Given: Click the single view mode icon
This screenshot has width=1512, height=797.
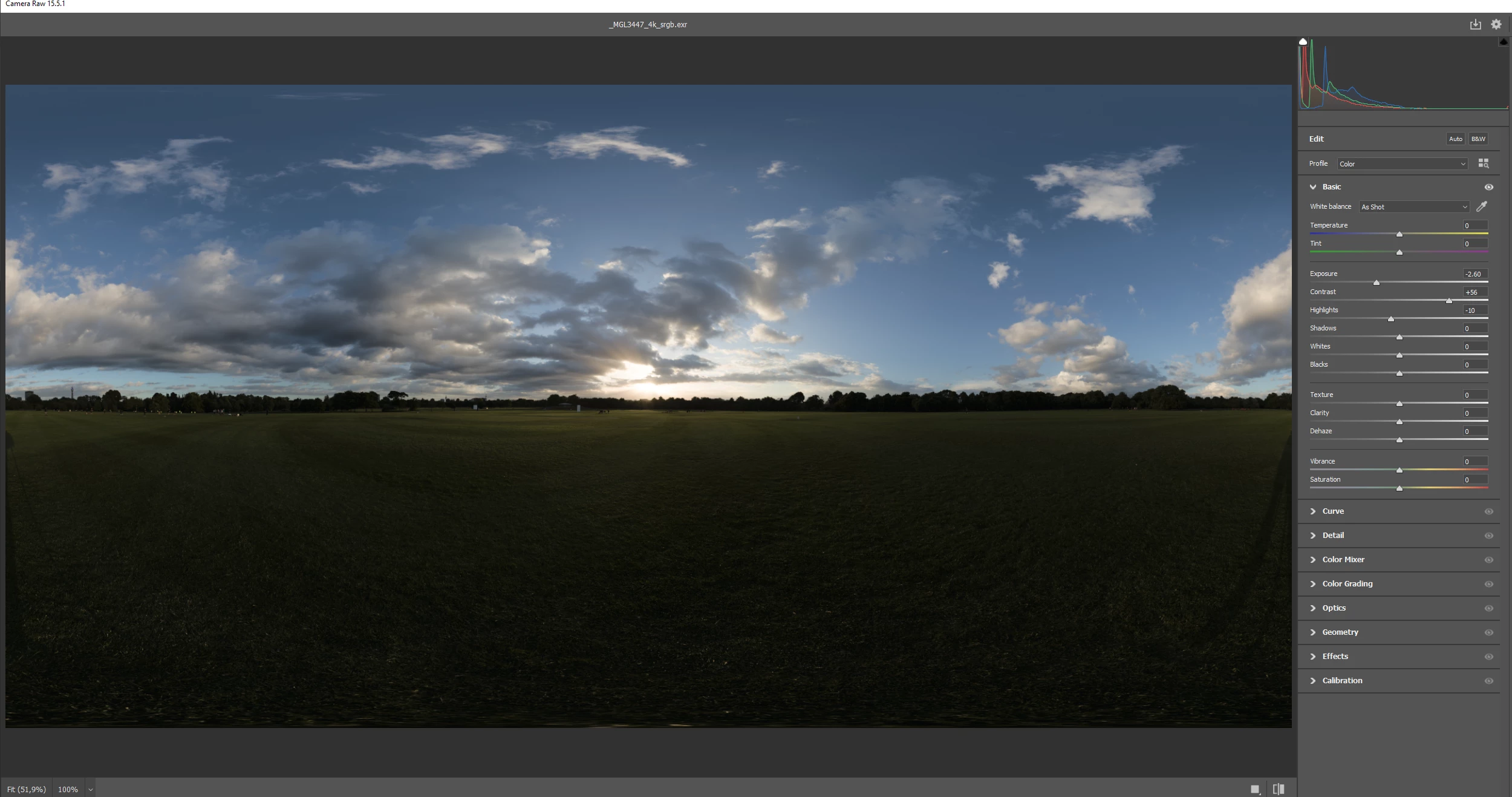Looking at the screenshot, I should (1255, 789).
